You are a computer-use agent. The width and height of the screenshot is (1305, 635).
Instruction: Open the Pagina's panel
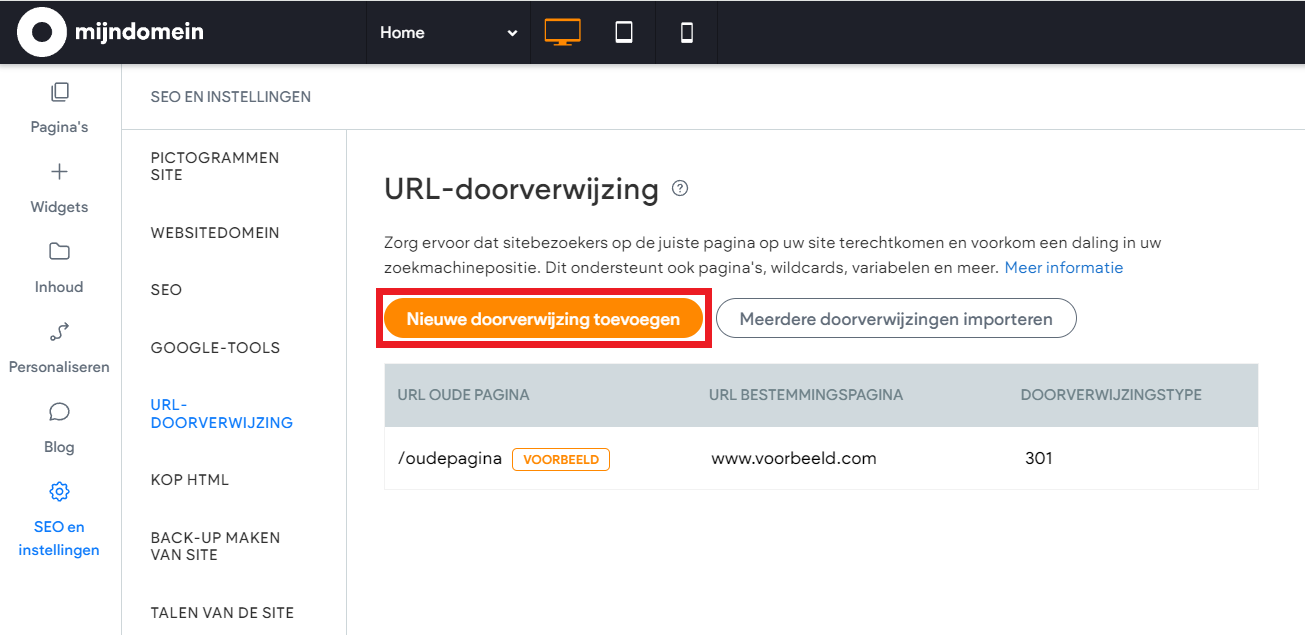(x=59, y=107)
